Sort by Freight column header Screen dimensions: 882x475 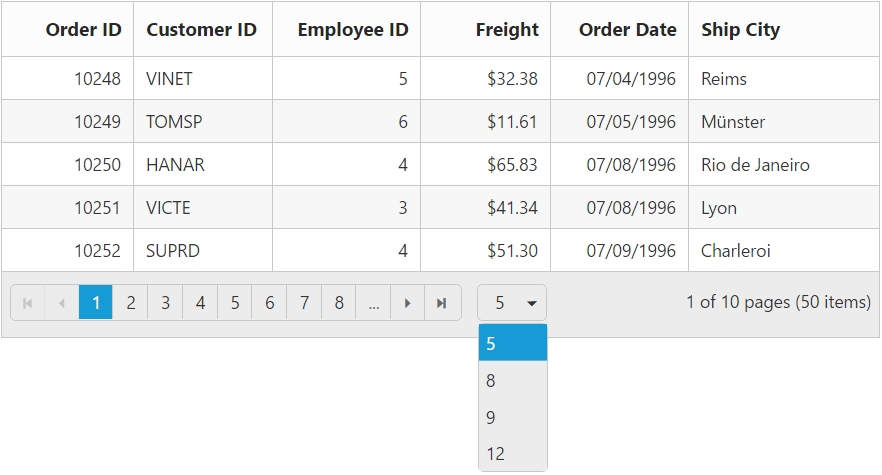click(x=507, y=30)
